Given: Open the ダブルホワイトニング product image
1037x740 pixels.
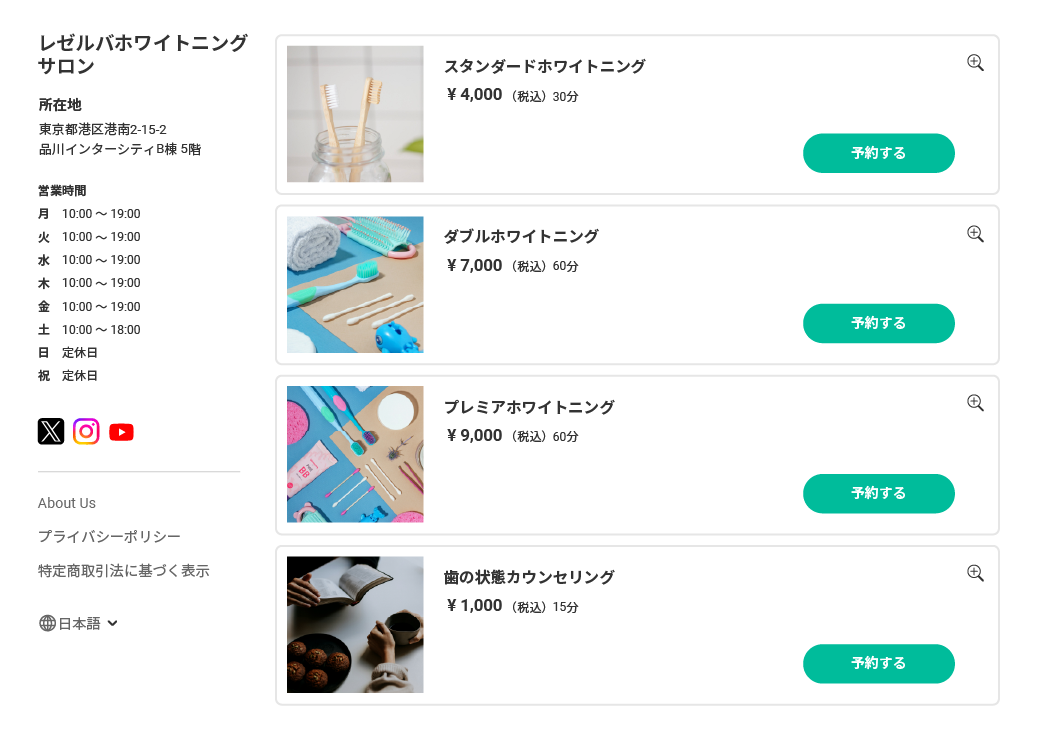Looking at the screenshot, I should click(x=355, y=284).
